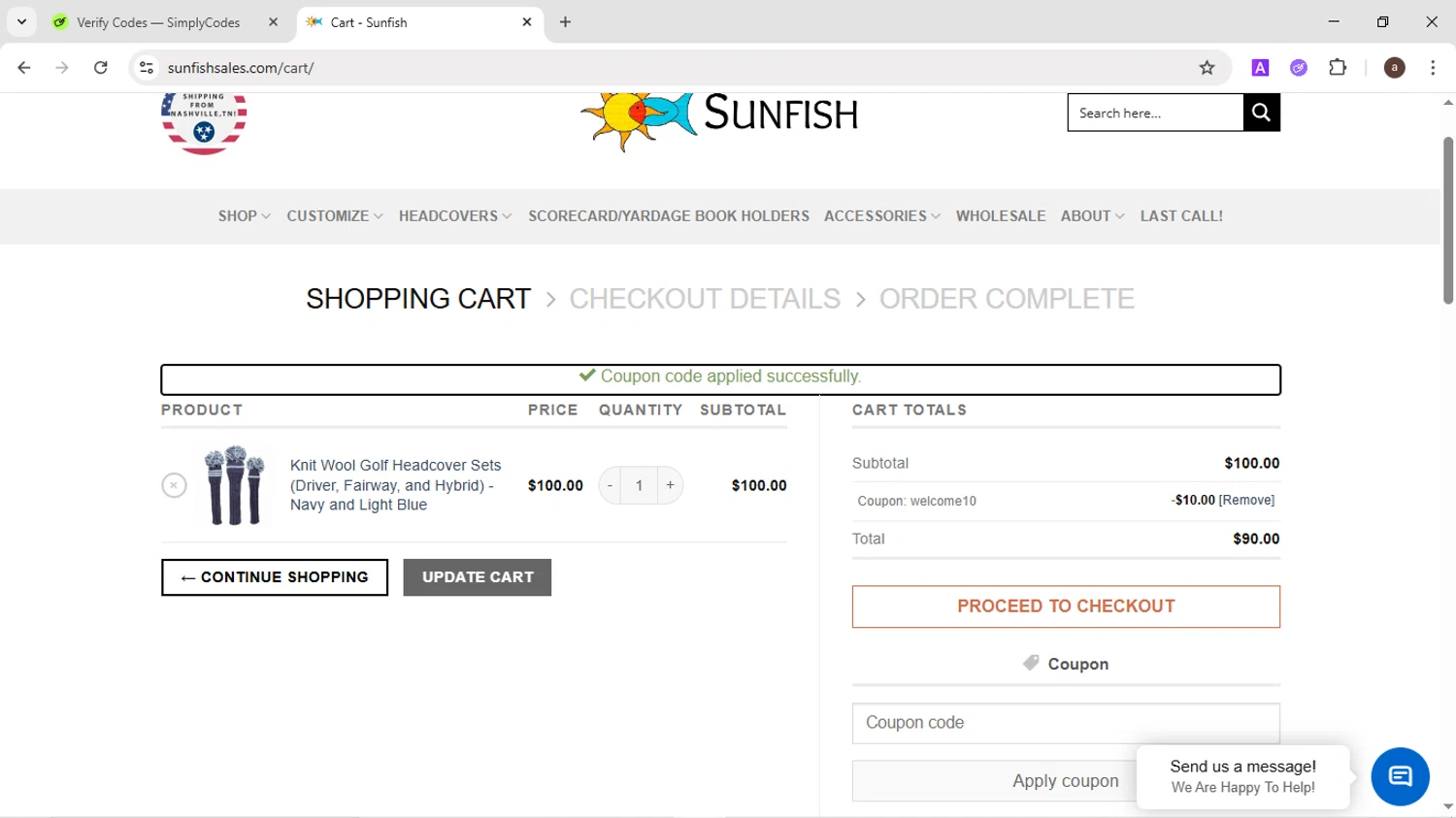Image resolution: width=1456 pixels, height=818 pixels.
Task: Bookmark this page with the star icon
Action: click(x=1207, y=68)
